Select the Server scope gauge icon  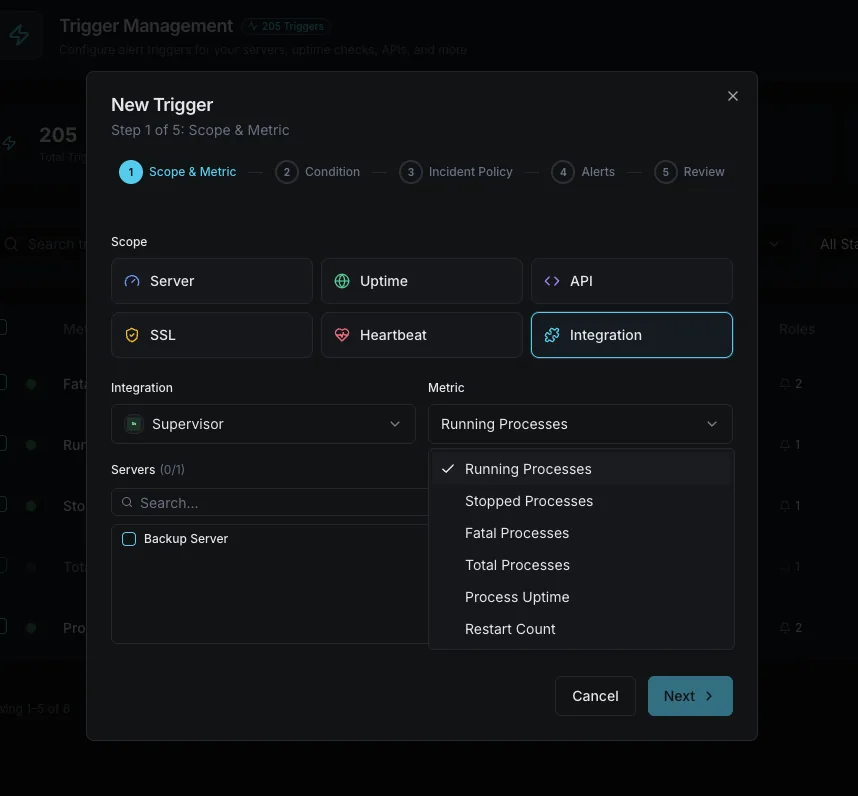[x=132, y=281]
